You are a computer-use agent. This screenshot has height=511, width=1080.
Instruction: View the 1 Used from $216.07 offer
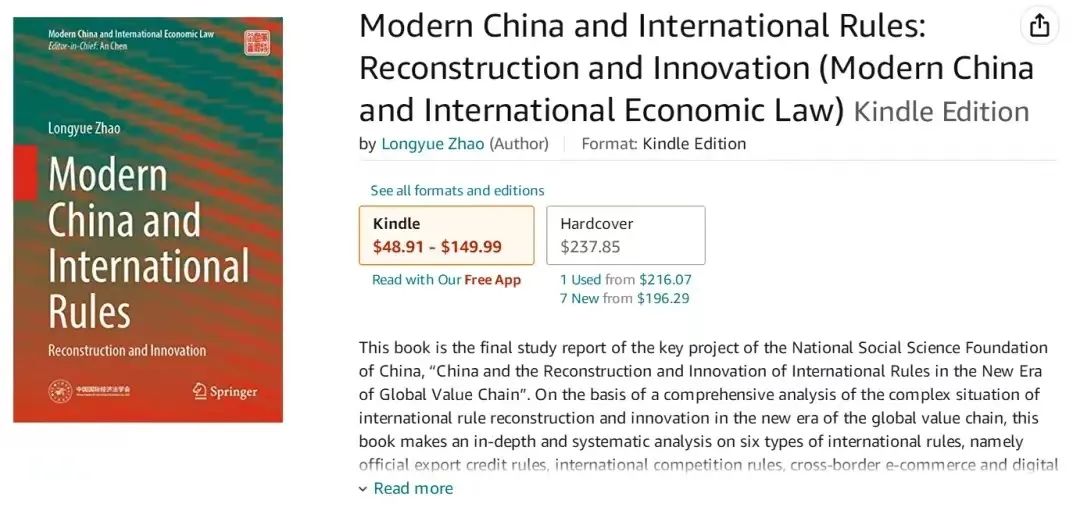625,280
